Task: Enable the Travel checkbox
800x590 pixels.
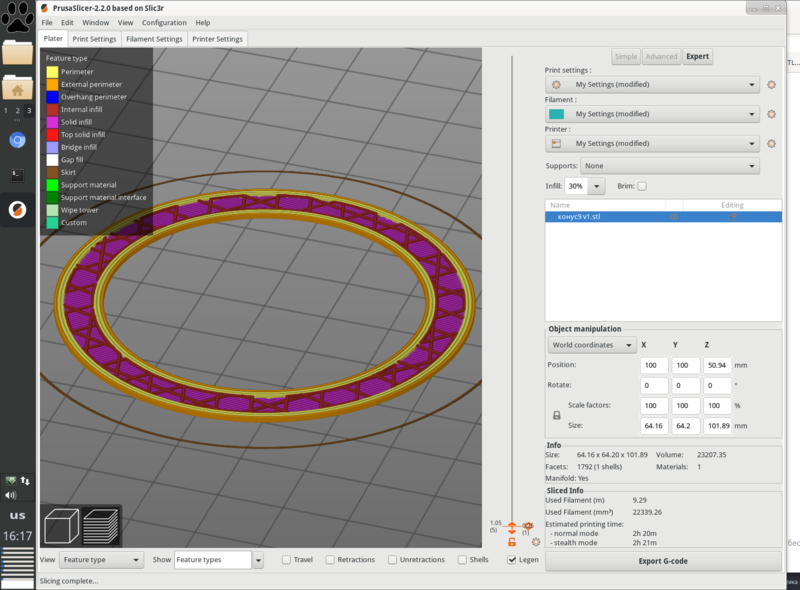Action: pyautogui.click(x=287, y=560)
